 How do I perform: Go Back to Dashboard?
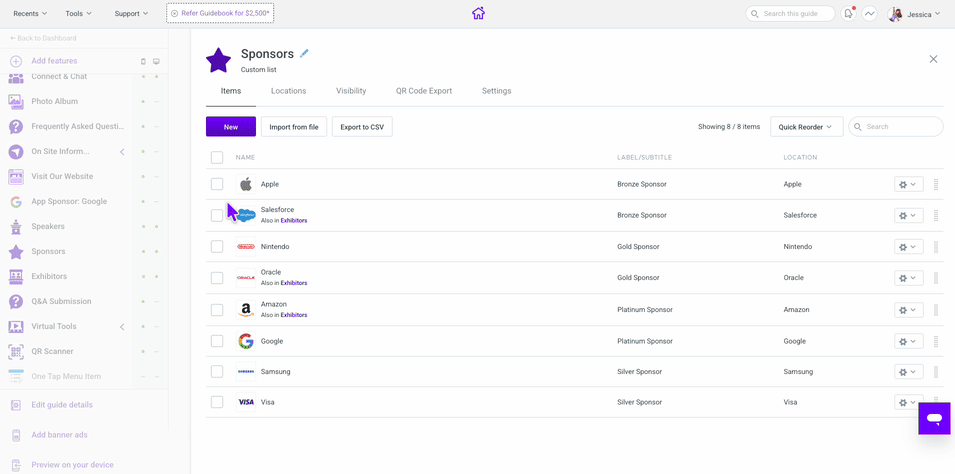tap(43, 38)
